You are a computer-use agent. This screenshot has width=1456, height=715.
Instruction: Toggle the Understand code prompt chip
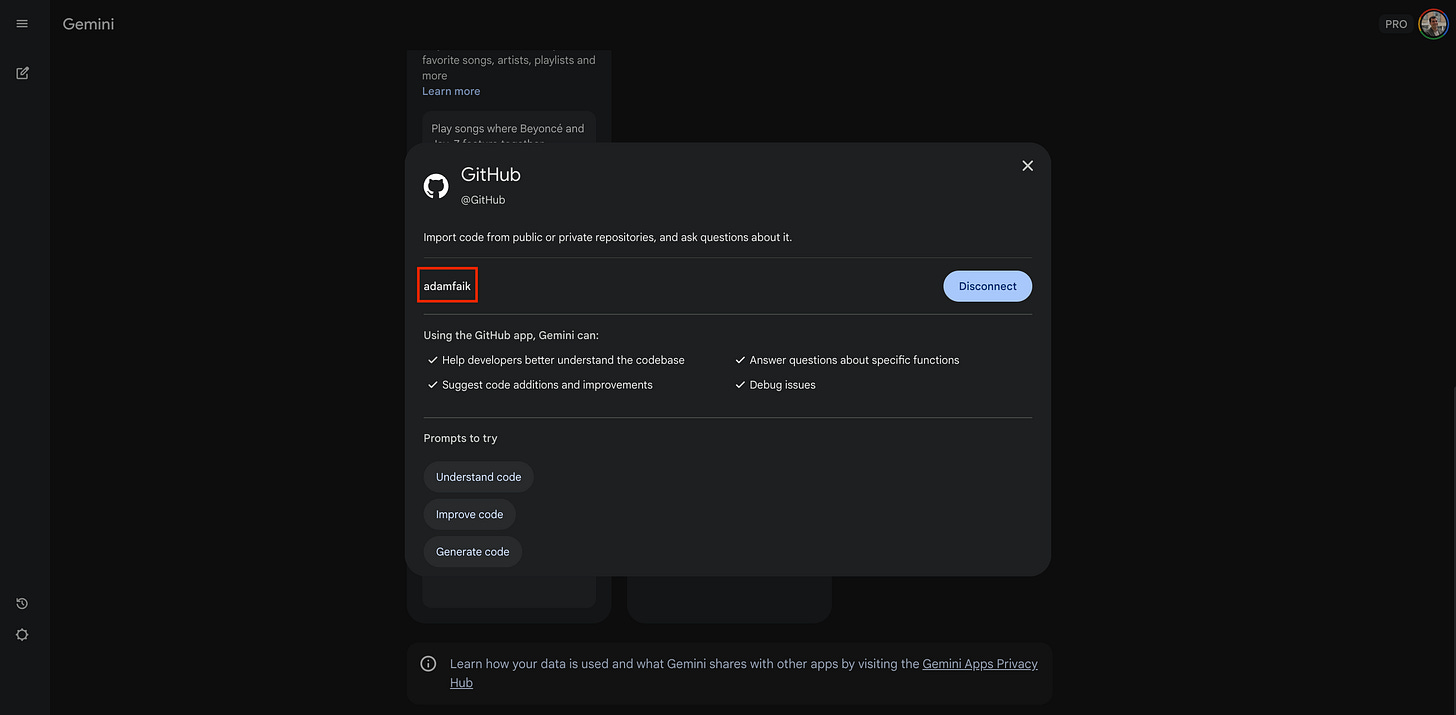pyautogui.click(x=478, y=477)
